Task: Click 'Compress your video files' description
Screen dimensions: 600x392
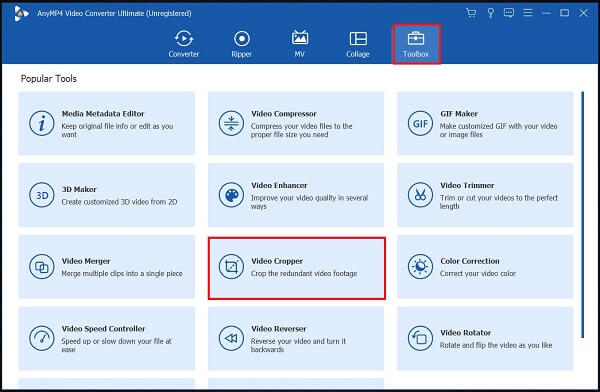Action: (302, 130)
